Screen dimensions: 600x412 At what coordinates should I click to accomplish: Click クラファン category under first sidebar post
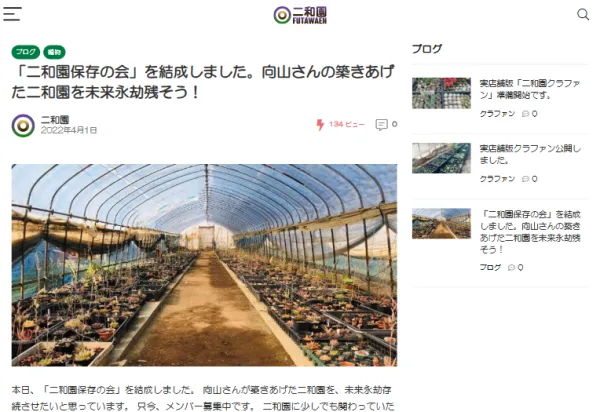[x=497, y=114]
